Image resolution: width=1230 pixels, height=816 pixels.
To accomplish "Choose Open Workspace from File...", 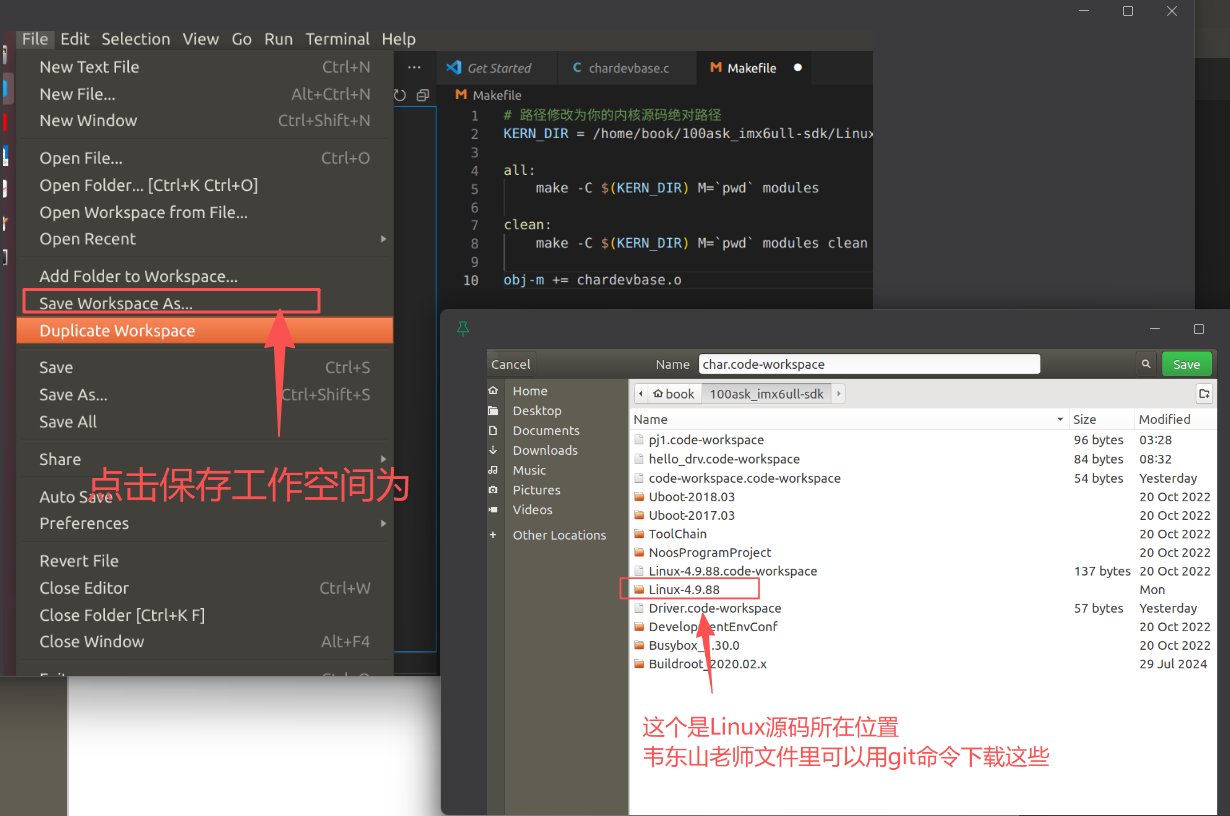I will 204,212.
